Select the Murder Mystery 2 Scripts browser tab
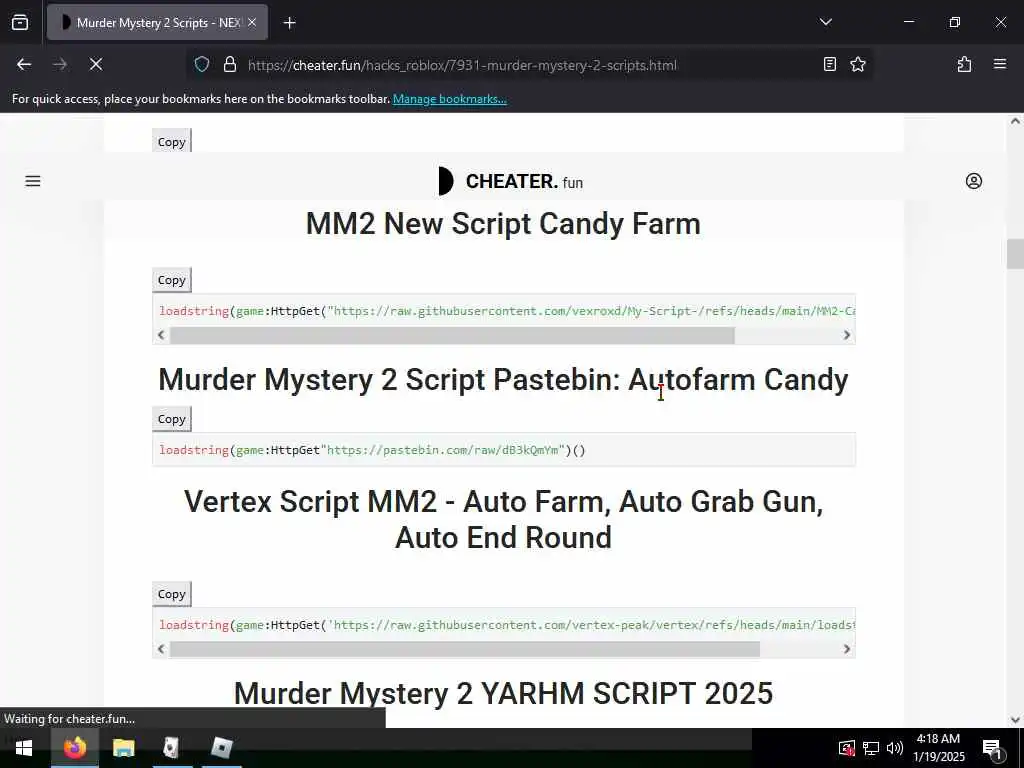This screenshot has height=768, width=1024. pyautogui.click(x=157, y=23)
